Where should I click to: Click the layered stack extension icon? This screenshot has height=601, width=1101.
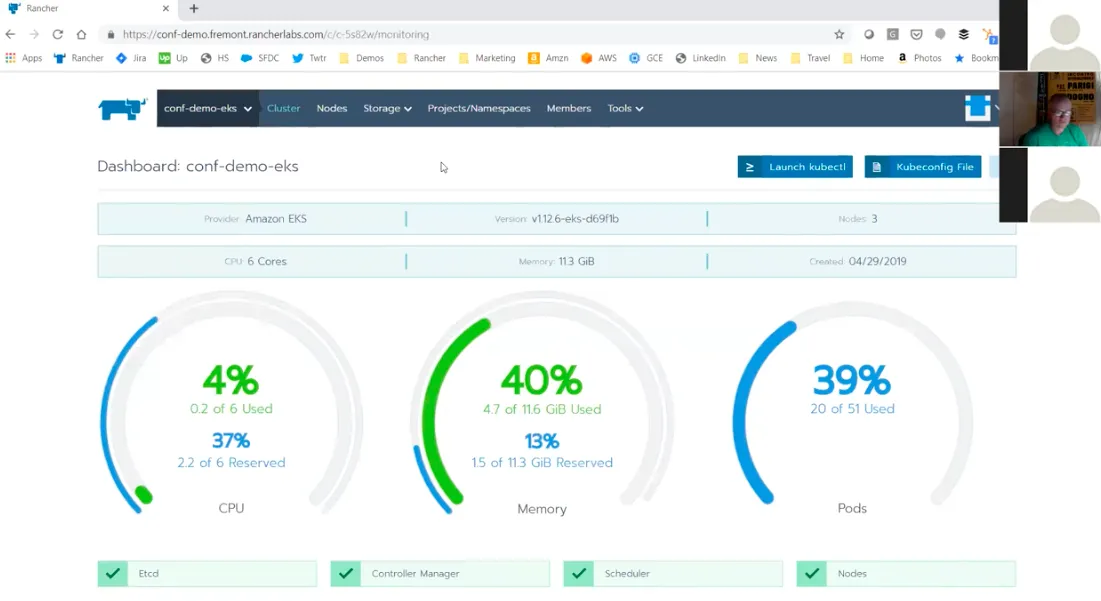click(x=963, y=34)
